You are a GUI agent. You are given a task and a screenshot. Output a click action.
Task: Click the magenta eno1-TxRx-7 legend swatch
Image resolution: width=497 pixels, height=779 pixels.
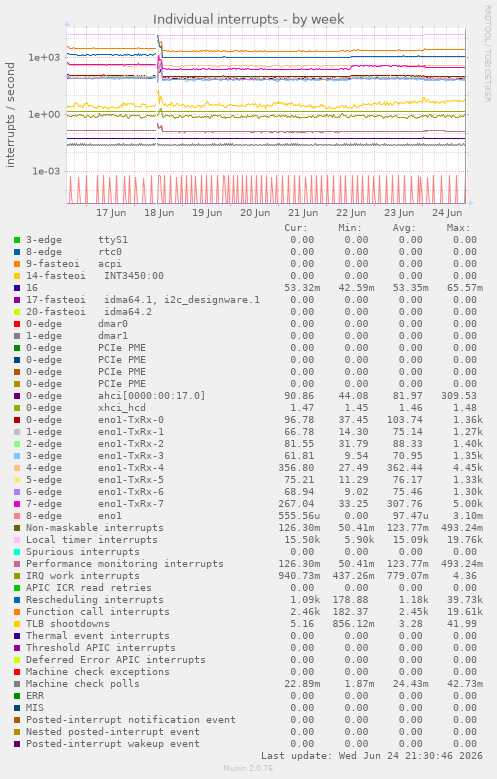17,504
